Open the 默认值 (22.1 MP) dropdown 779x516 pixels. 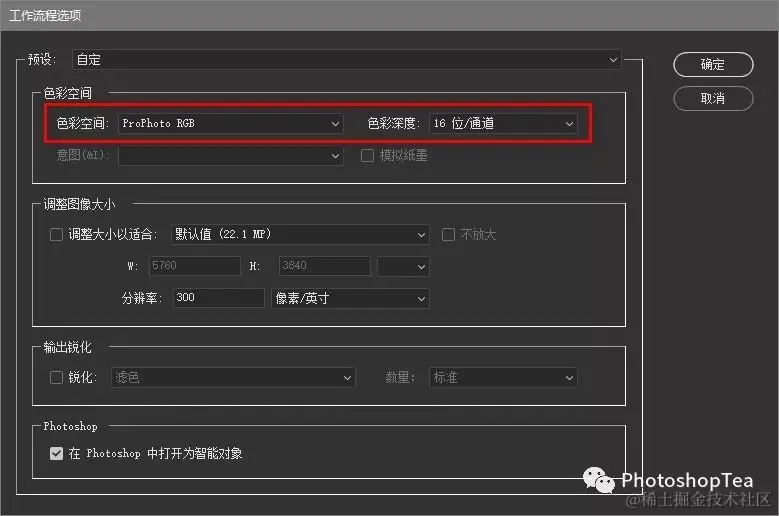click(300, 234)
